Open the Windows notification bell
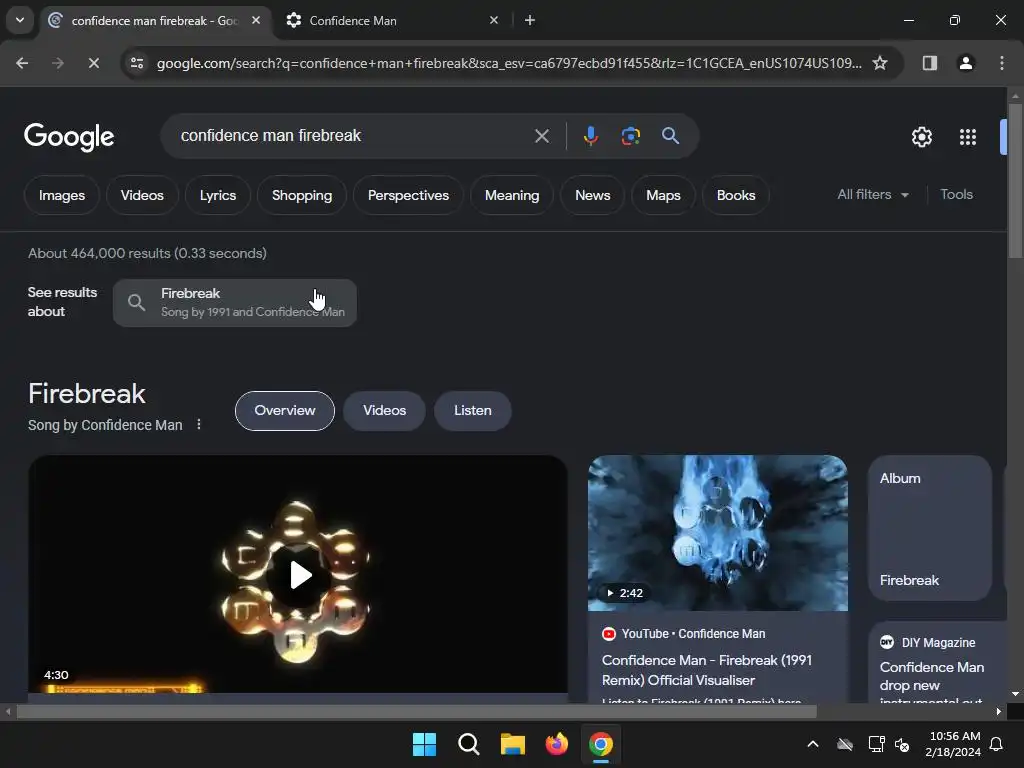Image resolution: width=1024 pixels, height=768 pixels. [996, 744]
